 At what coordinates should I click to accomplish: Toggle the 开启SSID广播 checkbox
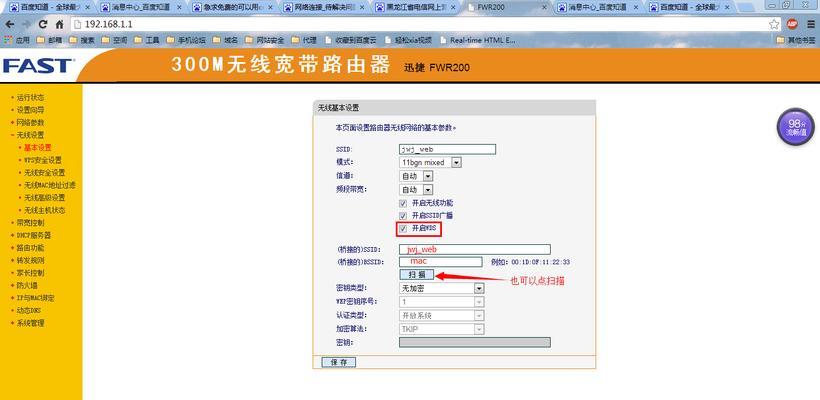(403, 215)
